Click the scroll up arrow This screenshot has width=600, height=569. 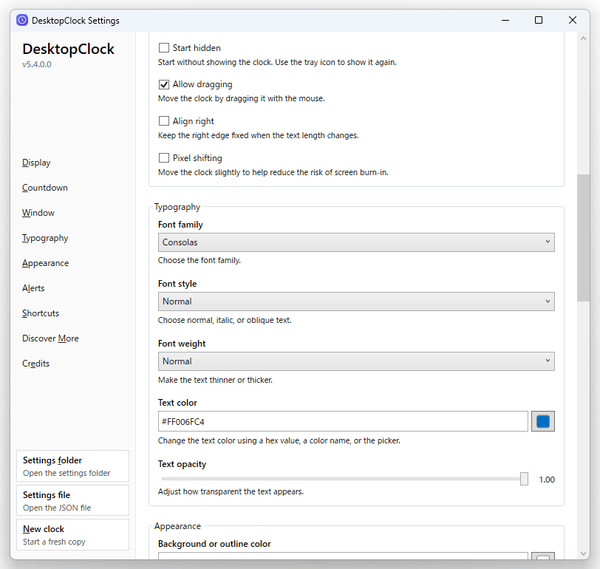coord(583,39)
